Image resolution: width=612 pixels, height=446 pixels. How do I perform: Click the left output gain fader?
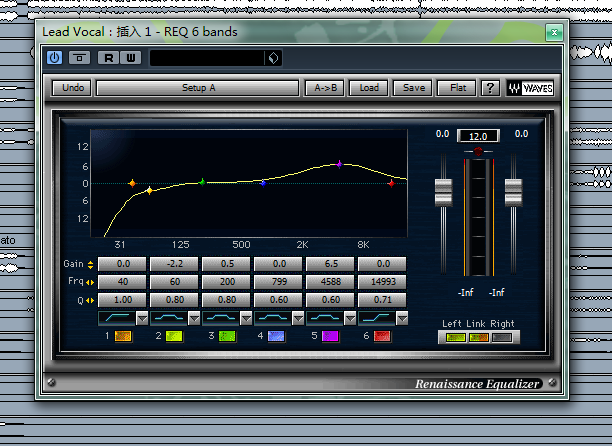(x=443, y=192)
